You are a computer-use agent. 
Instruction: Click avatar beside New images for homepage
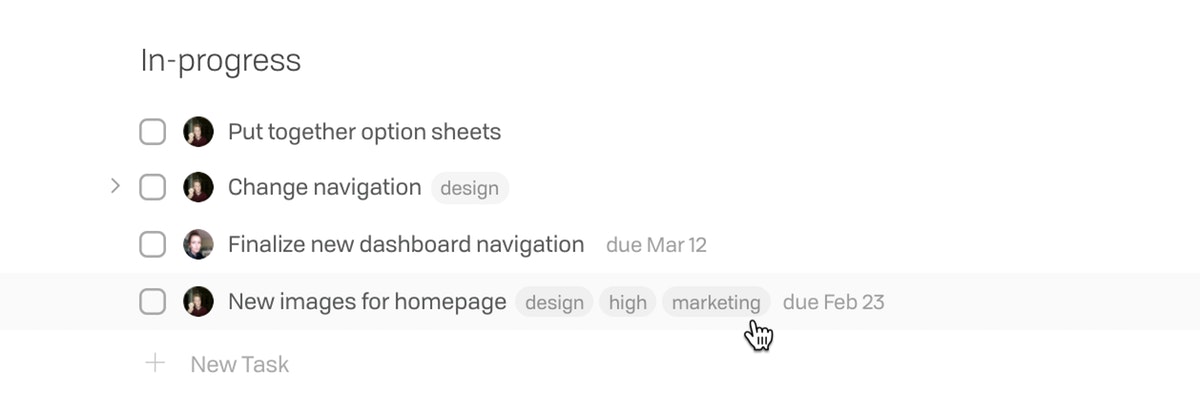click(x=198, y=301)
